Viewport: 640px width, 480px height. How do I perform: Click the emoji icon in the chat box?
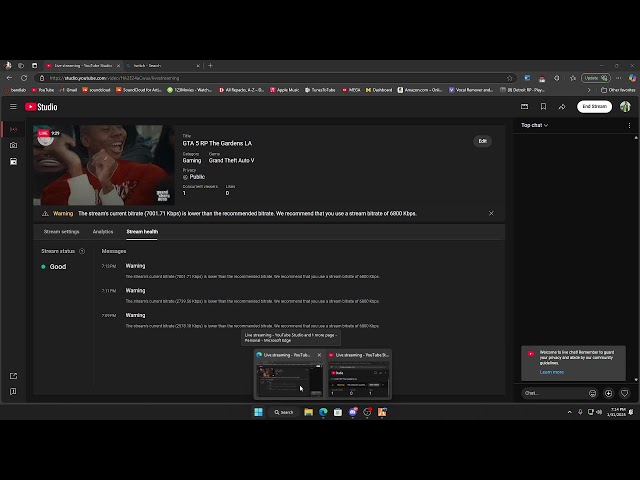click(x=593, y=393)
